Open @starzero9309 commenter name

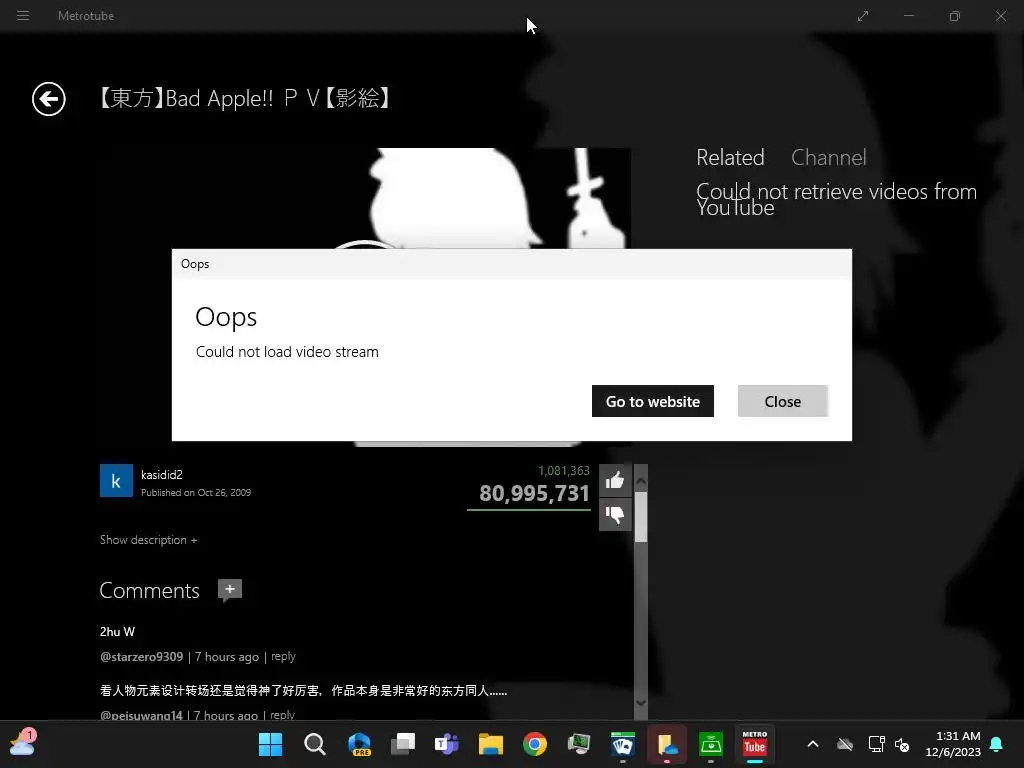pos(142,656)
